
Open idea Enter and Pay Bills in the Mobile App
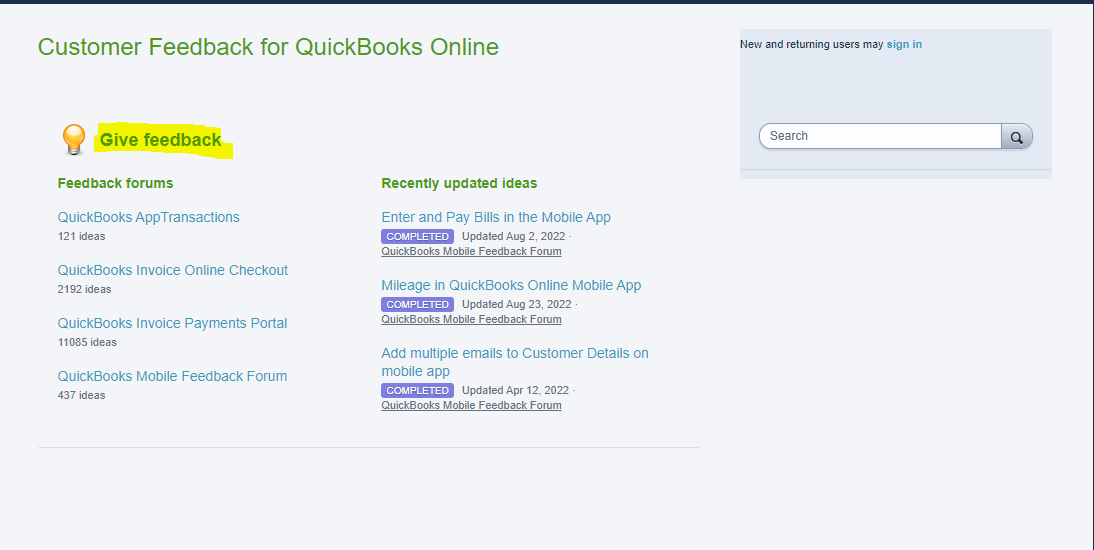496,217
